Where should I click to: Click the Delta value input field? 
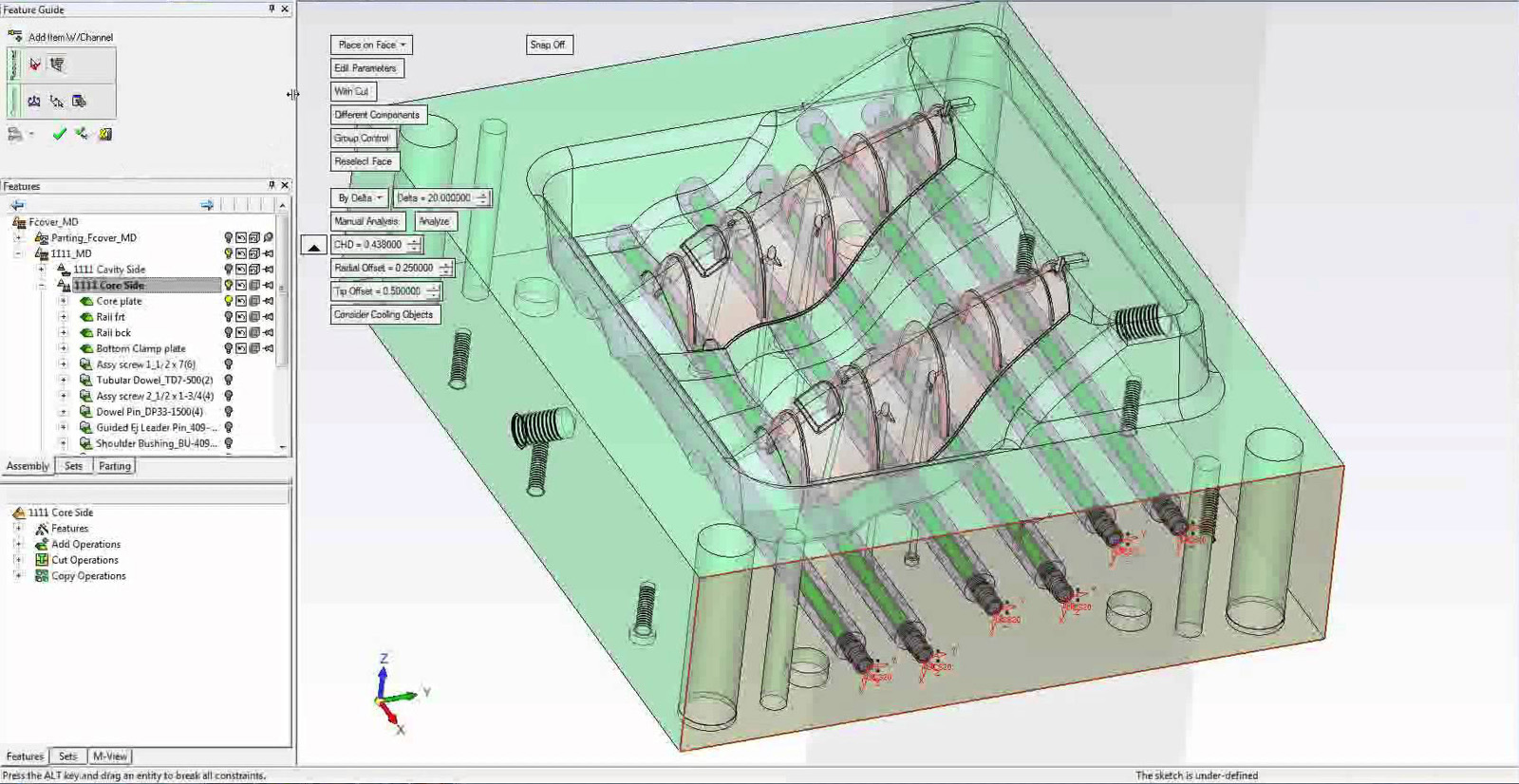pos(434,198)
